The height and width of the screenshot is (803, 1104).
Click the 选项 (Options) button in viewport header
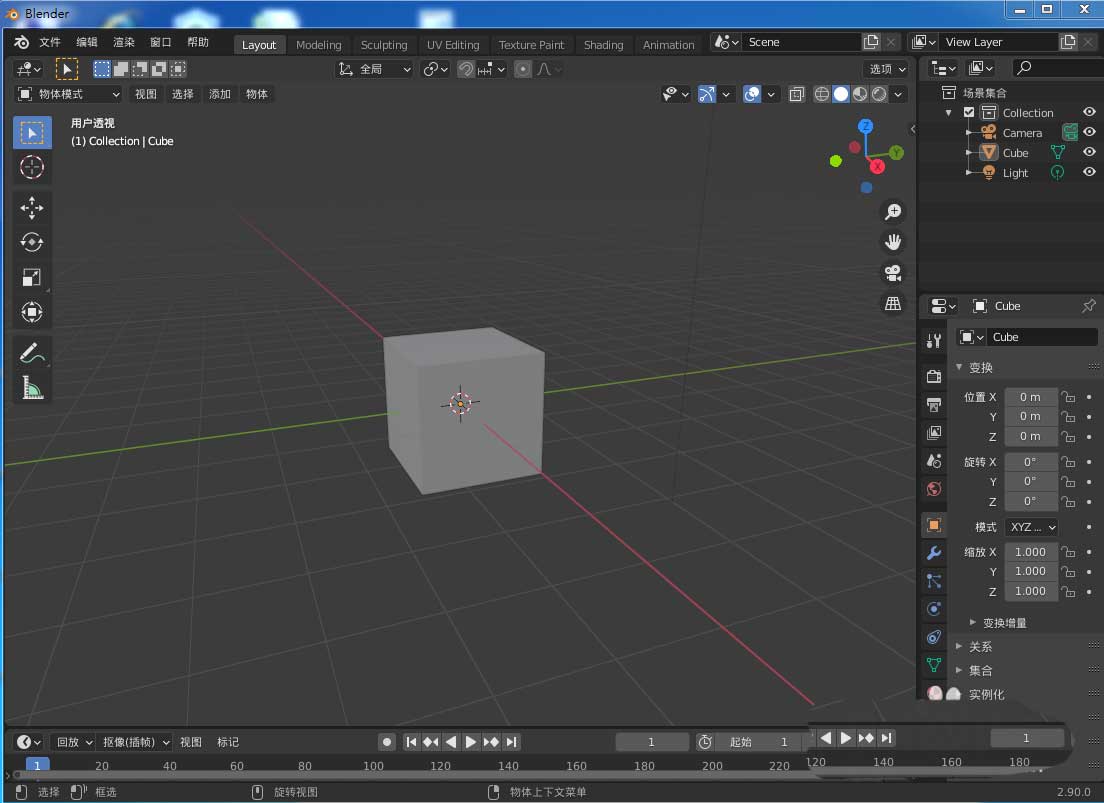click(886, 69)
